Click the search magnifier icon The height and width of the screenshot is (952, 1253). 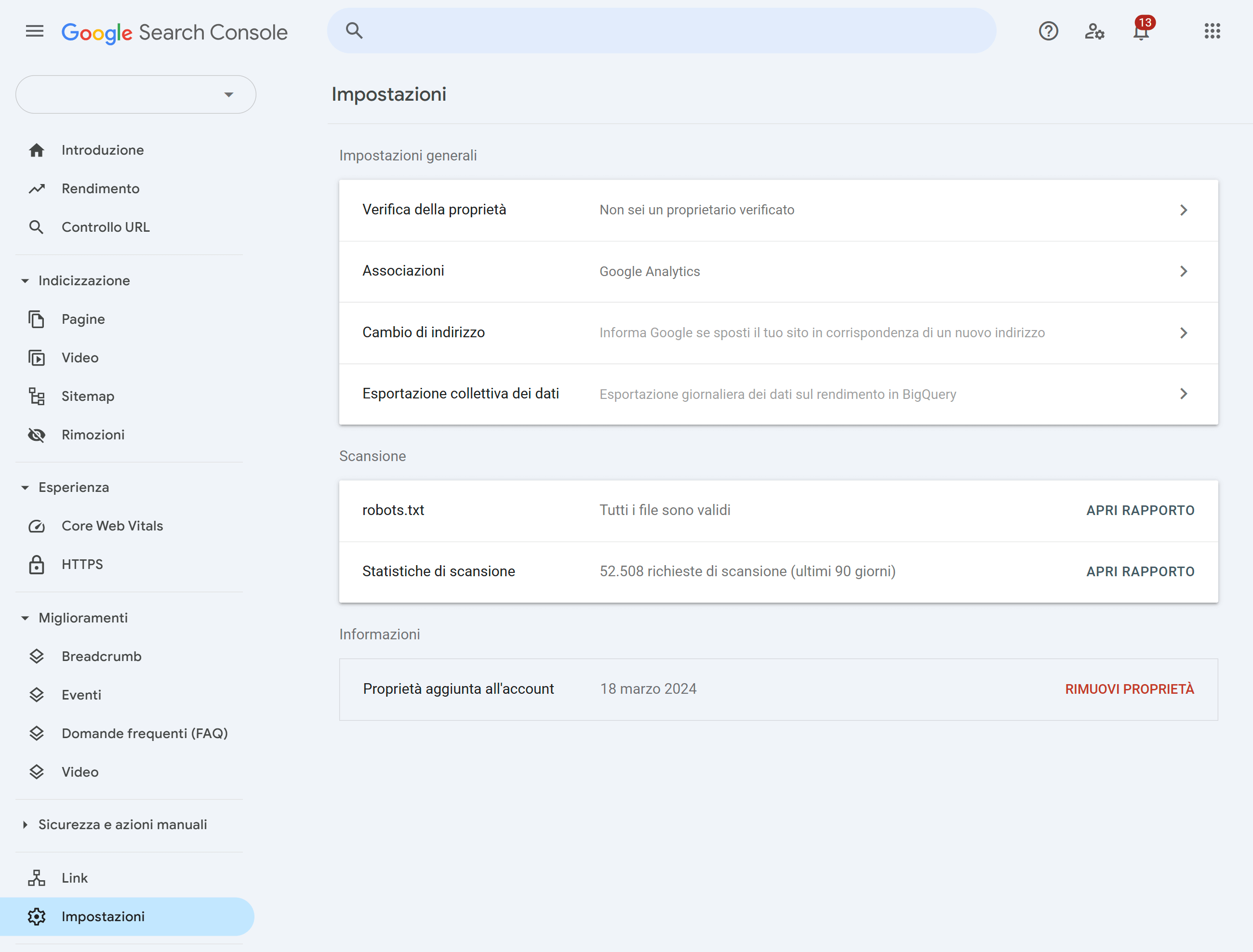[354, 31]
